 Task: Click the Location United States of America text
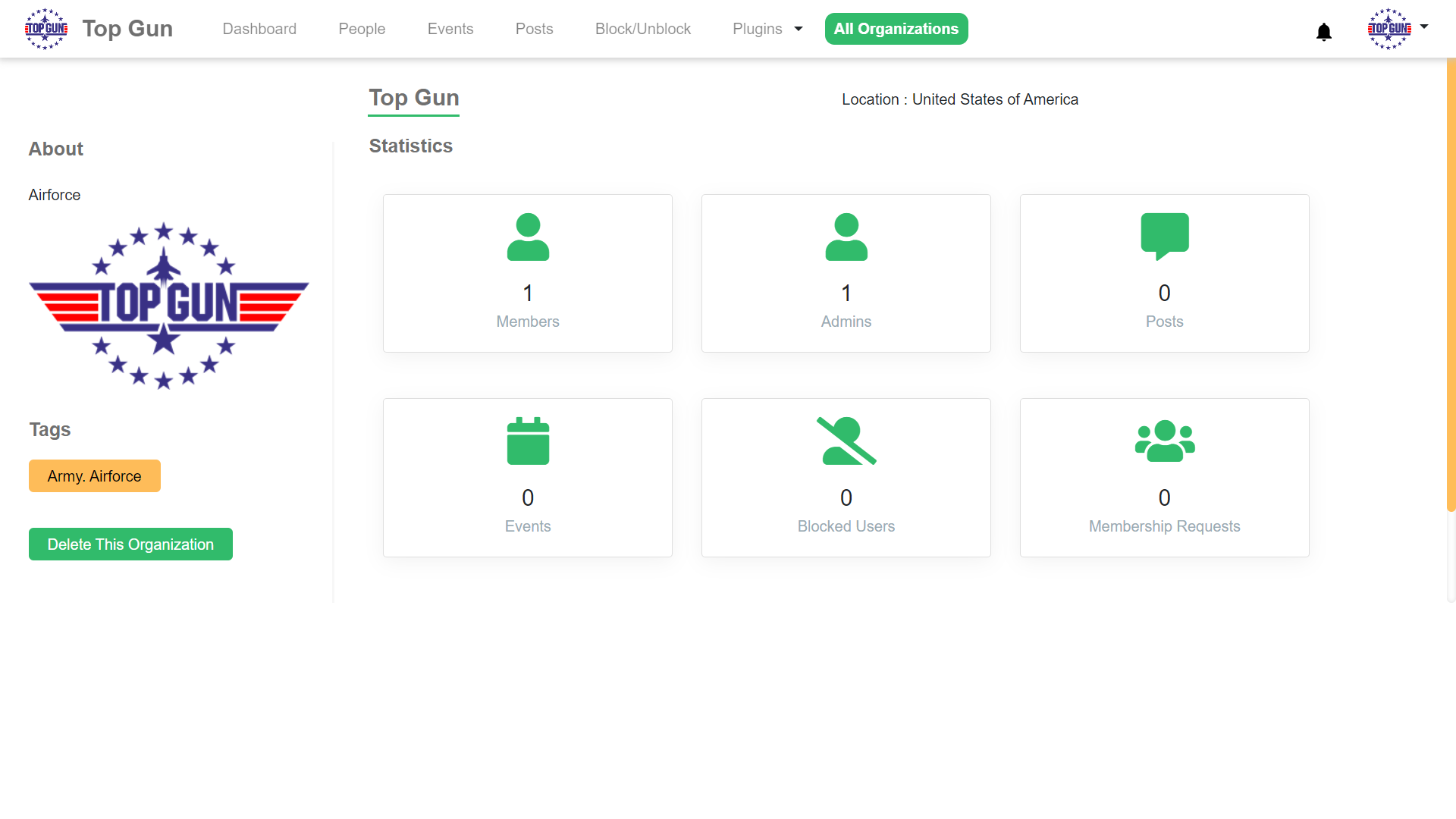(960, 99)
